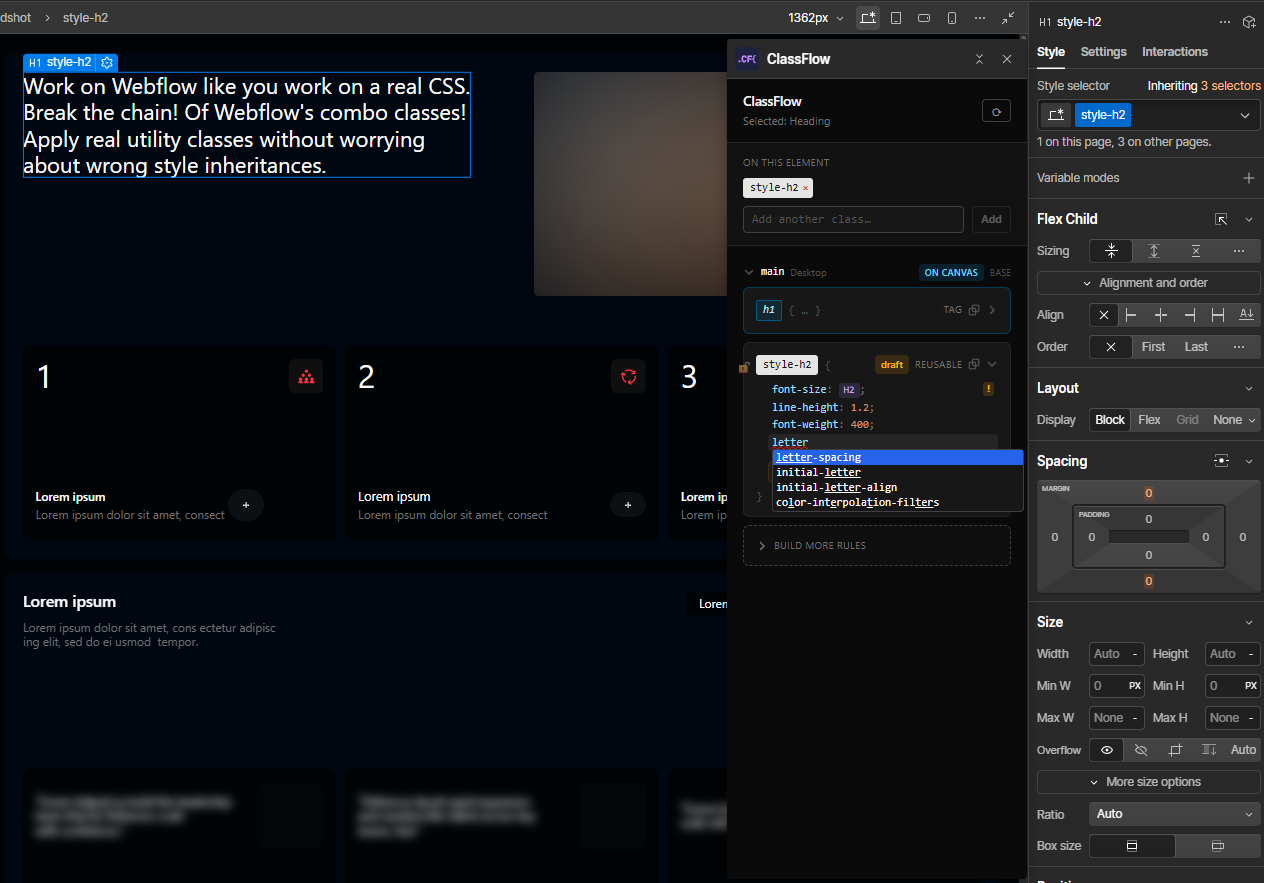
Task: Open display None dropdown
Action: click(1234, 420)
